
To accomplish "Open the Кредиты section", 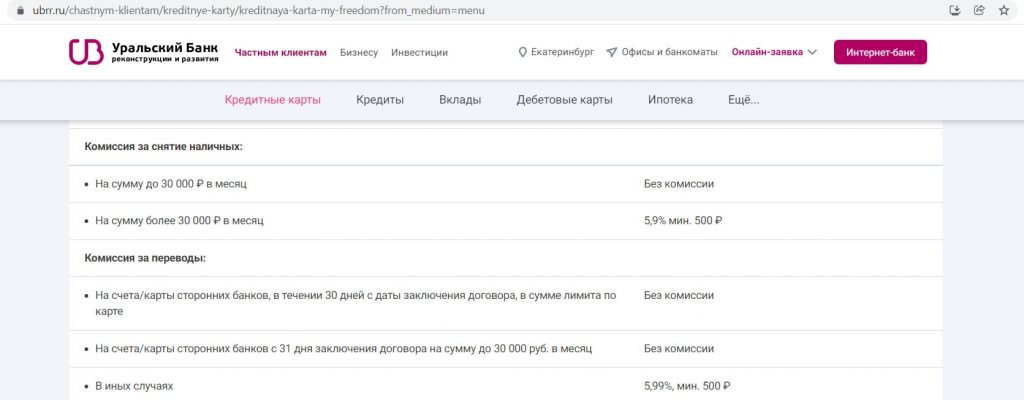I will coord(380,100).
